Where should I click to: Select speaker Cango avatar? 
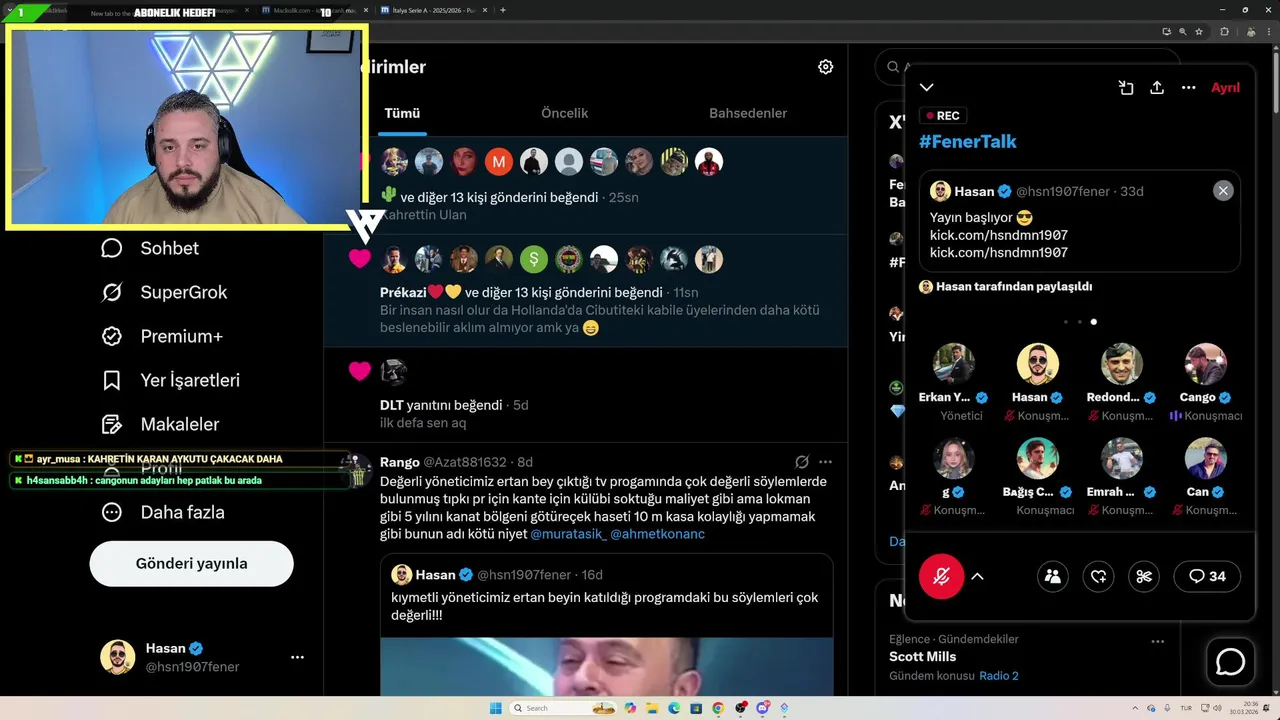(1205, 364)
